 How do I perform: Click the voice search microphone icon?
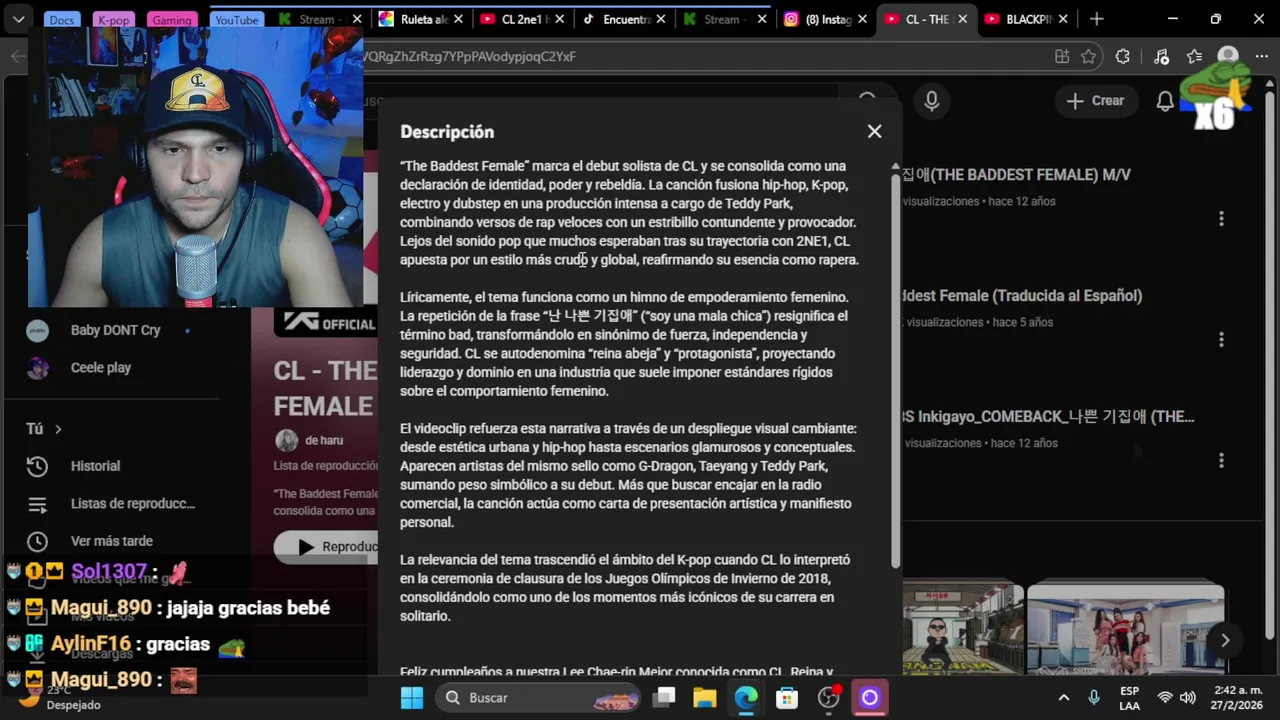(x=931, y=101)
